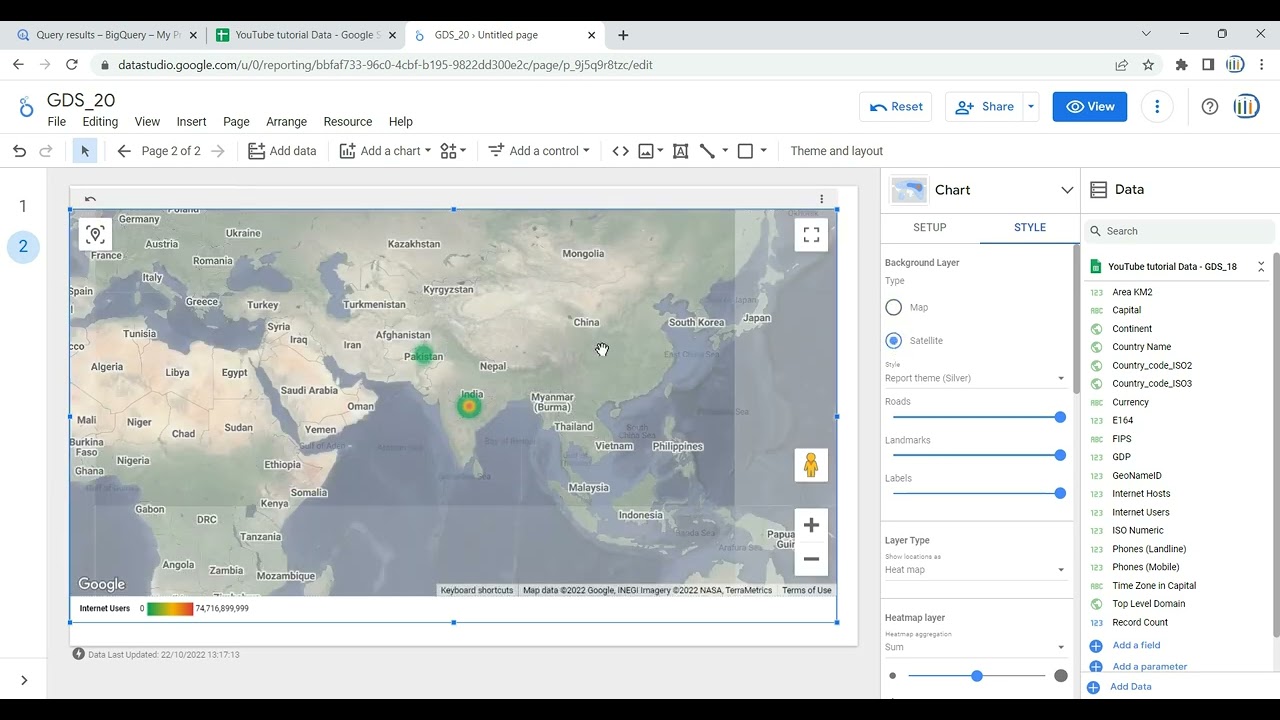This screenshot has width=1280, height=720.
Task: Open the community visualizations icon
Action: pyautogui.click(x=453, y=151)
